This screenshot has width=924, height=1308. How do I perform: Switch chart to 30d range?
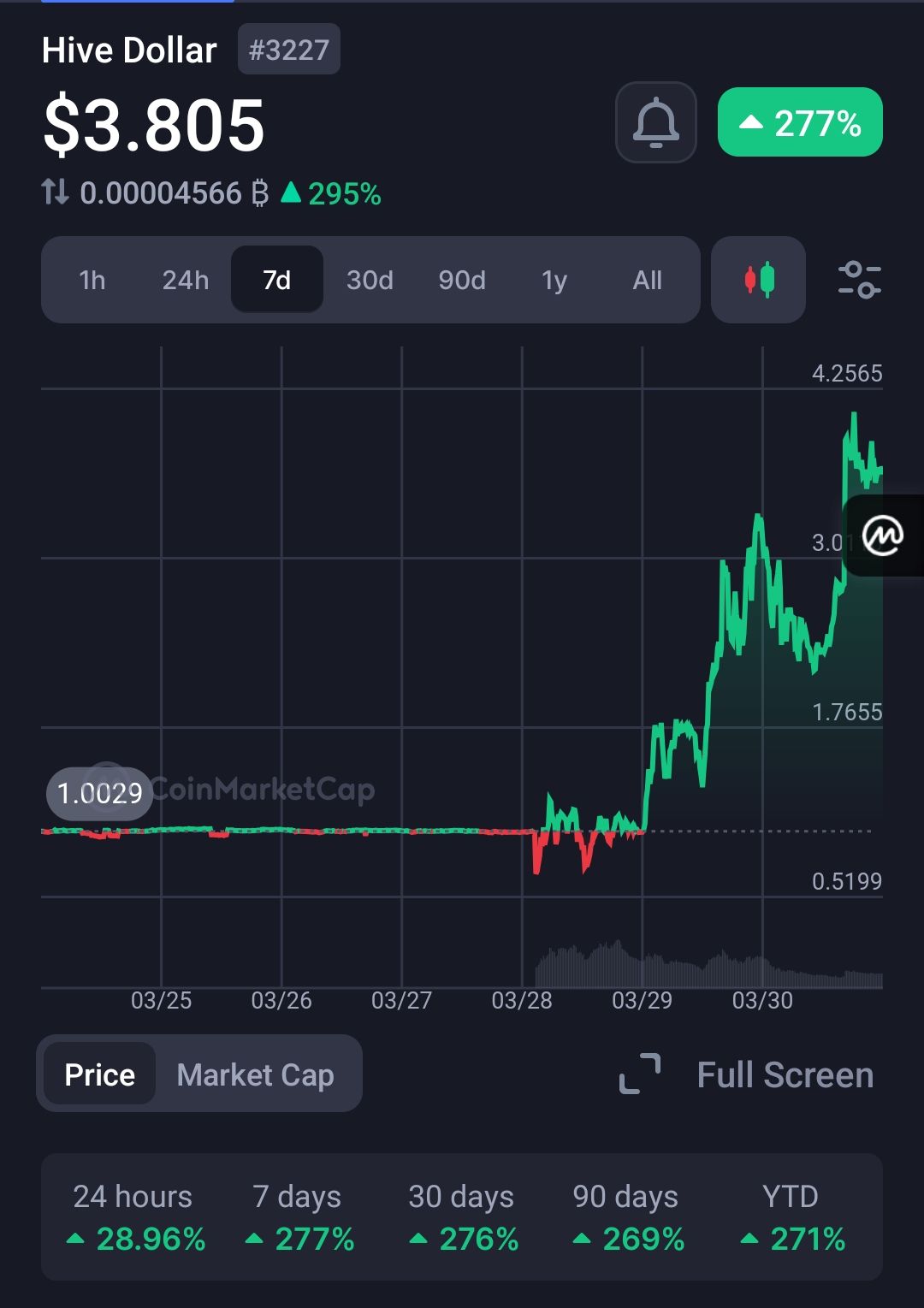click(x=370, y=280)
